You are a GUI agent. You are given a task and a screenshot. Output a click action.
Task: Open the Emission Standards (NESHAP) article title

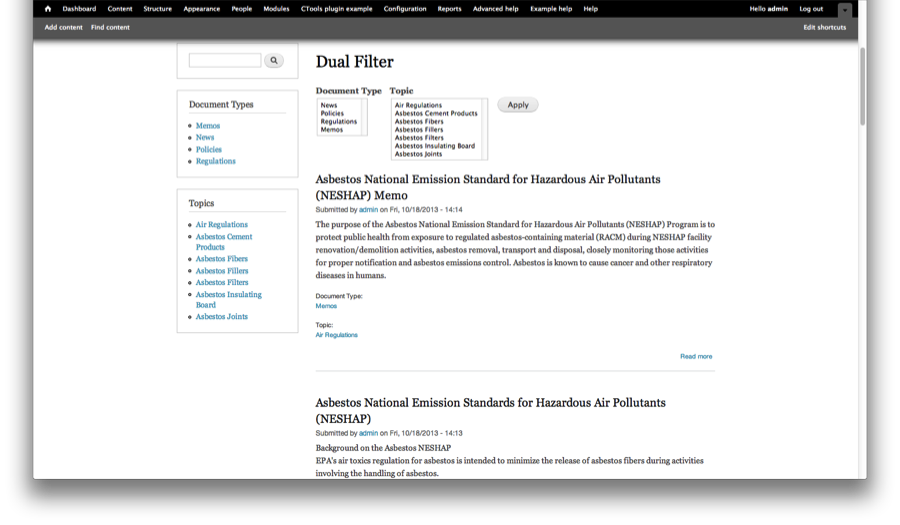point(491,410)
